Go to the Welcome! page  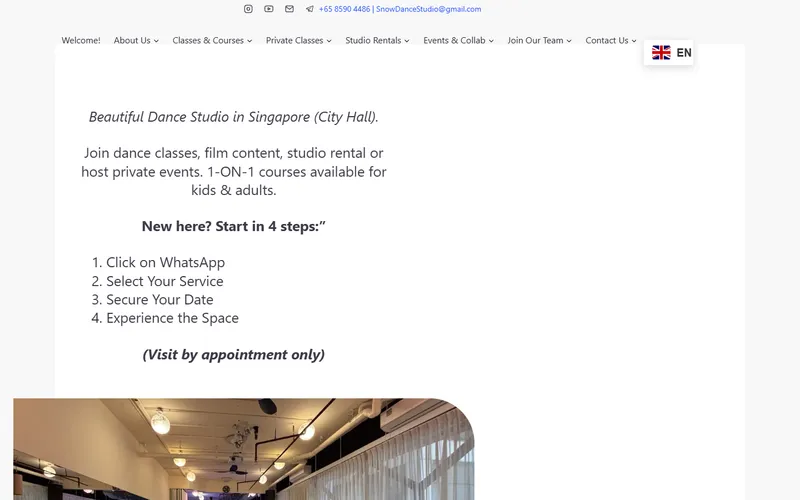pos(81,40)
